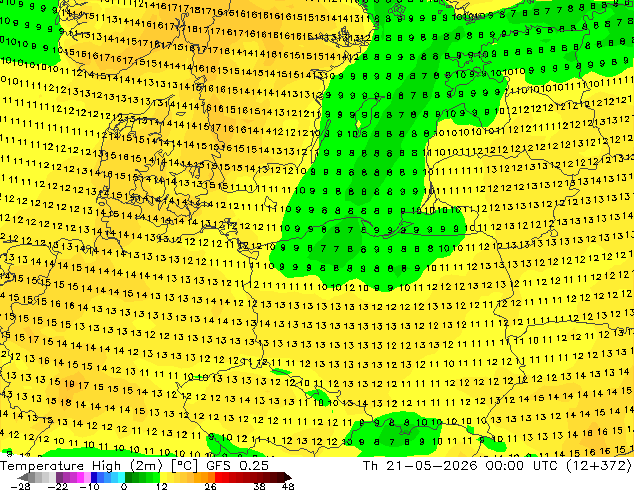Click the dark green swatch above 0
This screenshot has width=634, height=490.
pyautogui.click(x=129, y=477)
